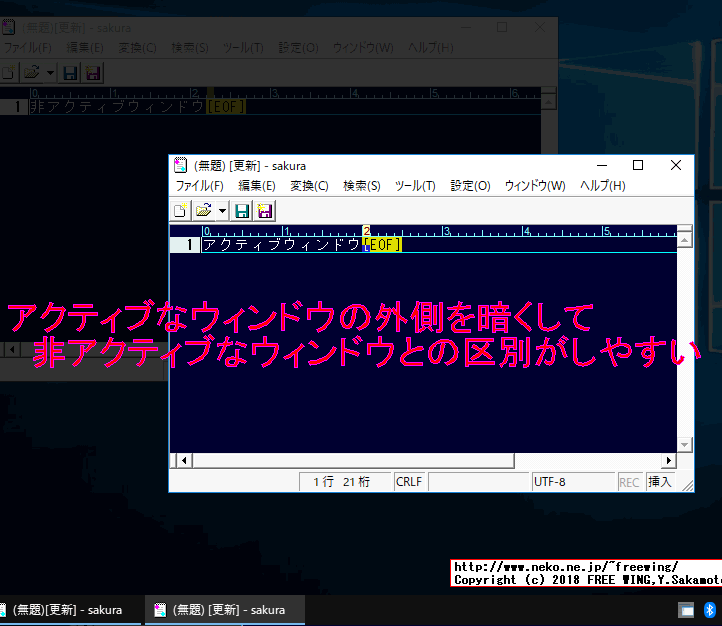This screenshot has height=626, width=722.
Task: Open 検索(S) menu in active sakura window
Action: pyautogui.click(x=361, y=186)
